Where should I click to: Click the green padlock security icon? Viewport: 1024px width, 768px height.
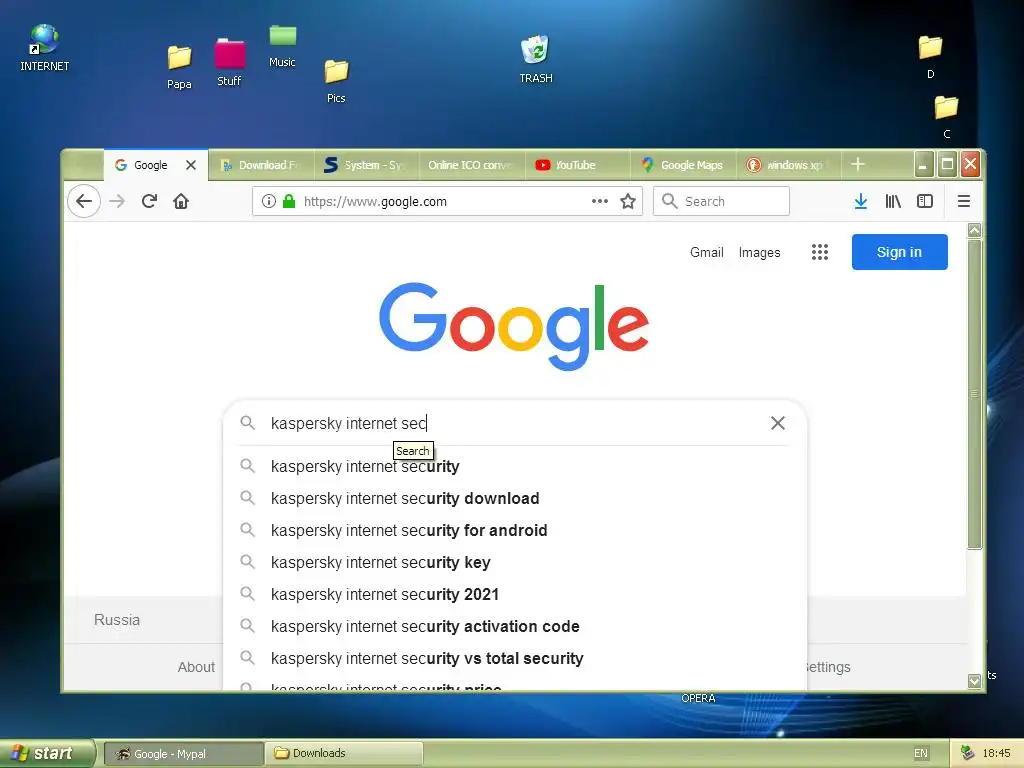pyautogui.click(x=289, y=201)
